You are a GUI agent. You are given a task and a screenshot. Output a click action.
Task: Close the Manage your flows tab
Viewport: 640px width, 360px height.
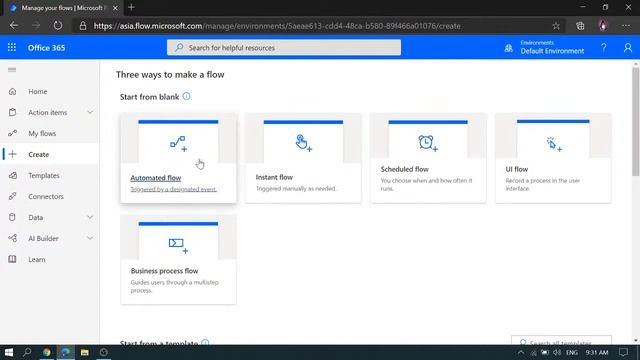[115, 8]
